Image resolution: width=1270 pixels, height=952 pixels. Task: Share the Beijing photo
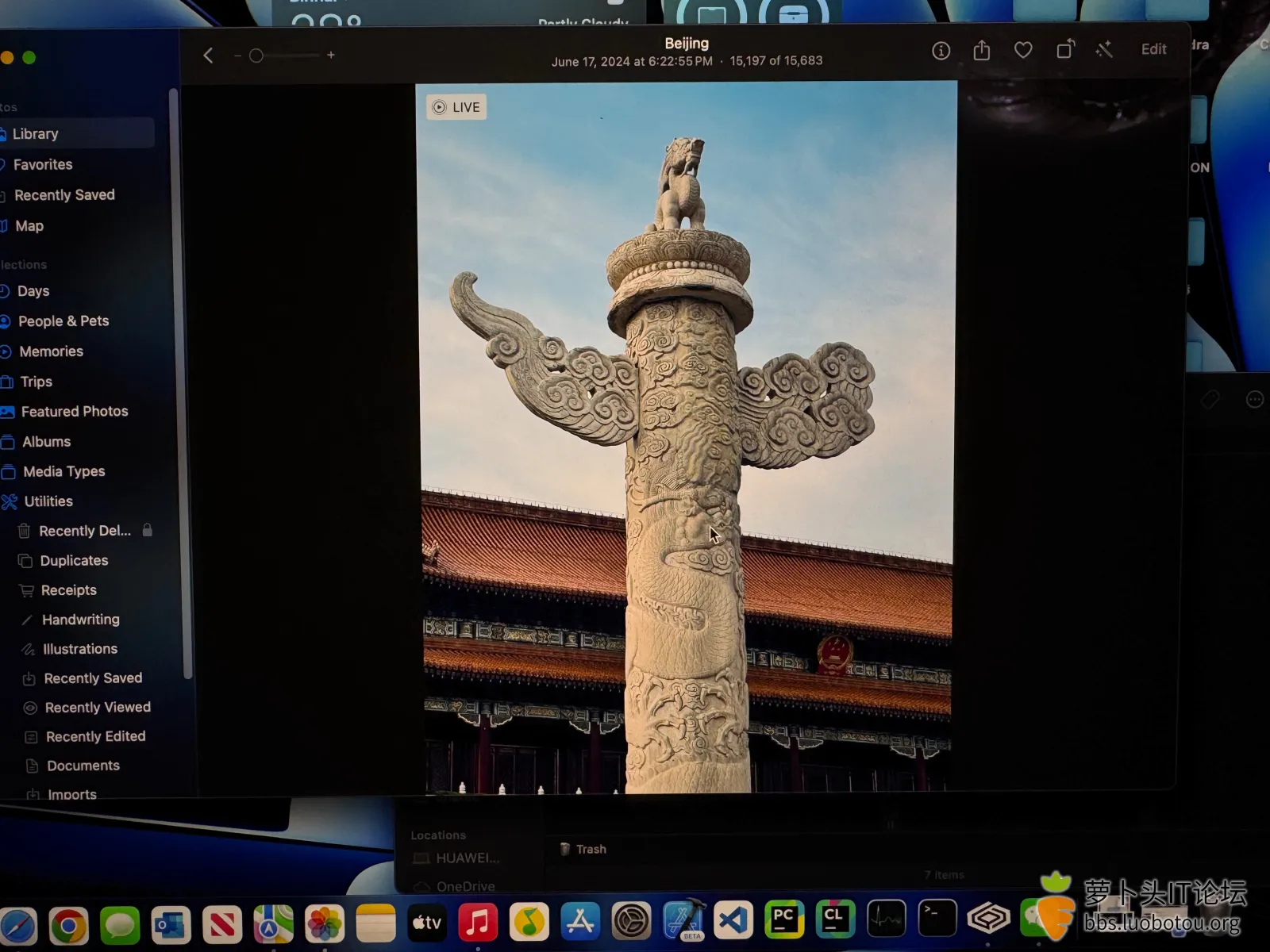pyautogui.click(x=982, y=51)
